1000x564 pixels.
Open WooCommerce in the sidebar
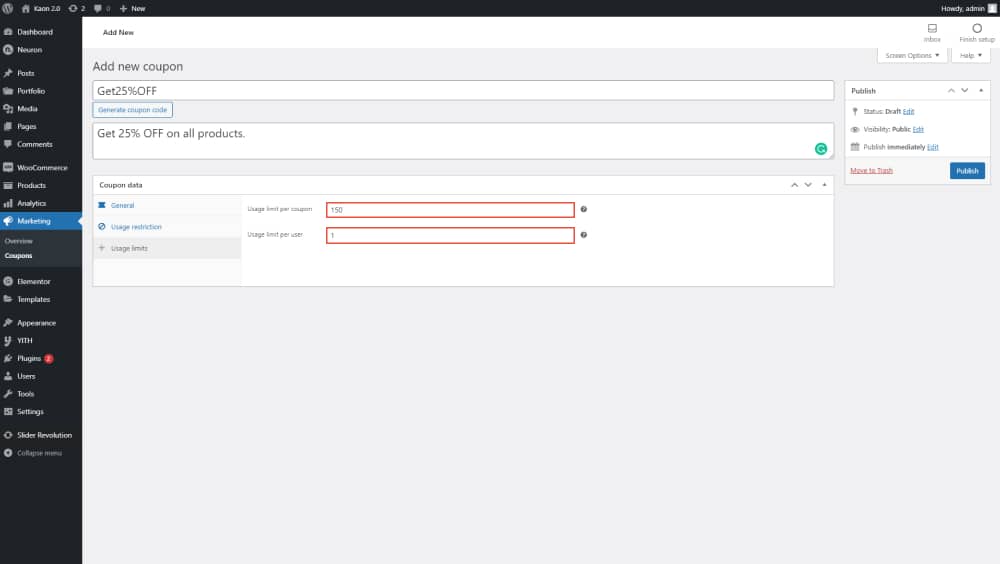pos(41,167)
